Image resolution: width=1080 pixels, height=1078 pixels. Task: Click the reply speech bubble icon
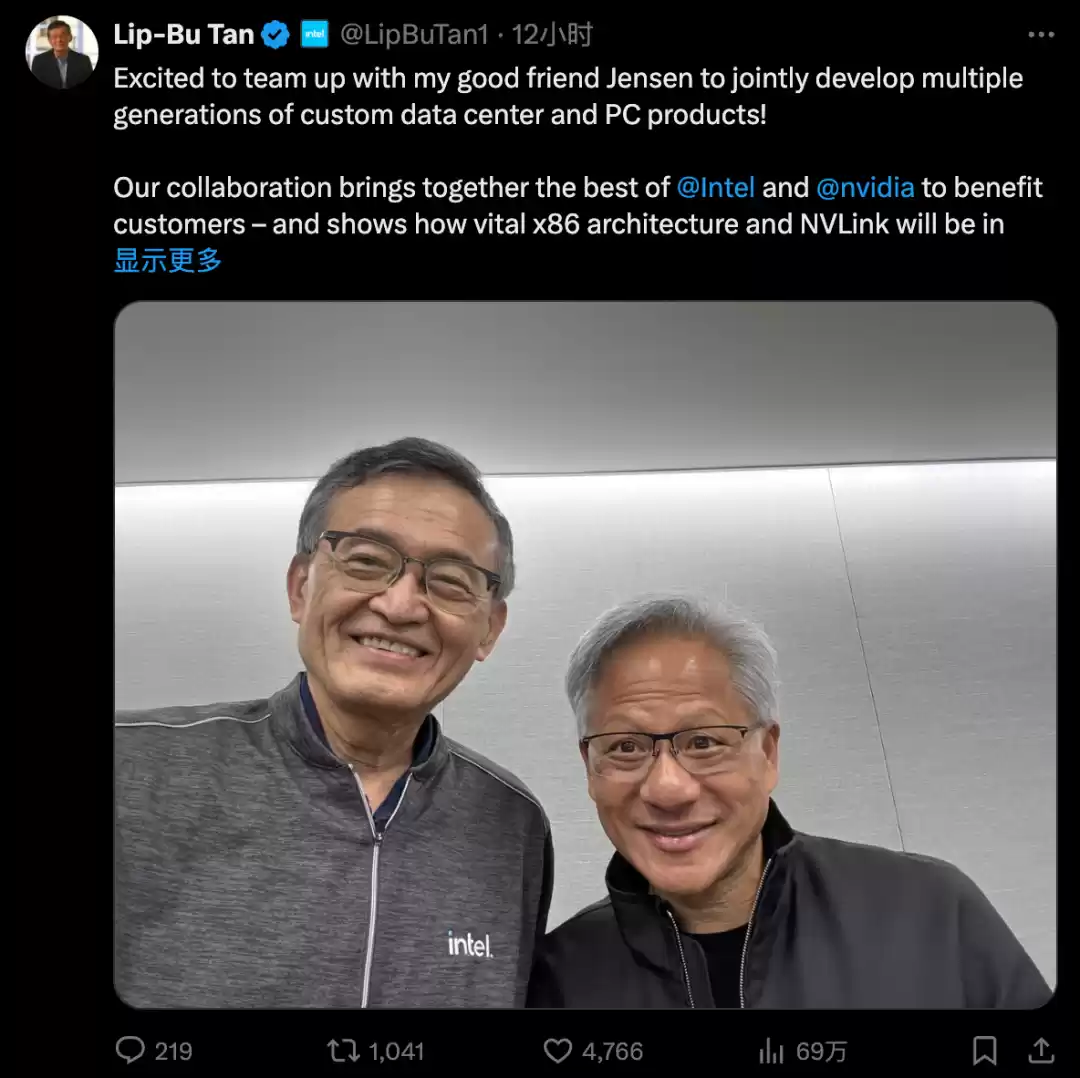click(133, 1051)
